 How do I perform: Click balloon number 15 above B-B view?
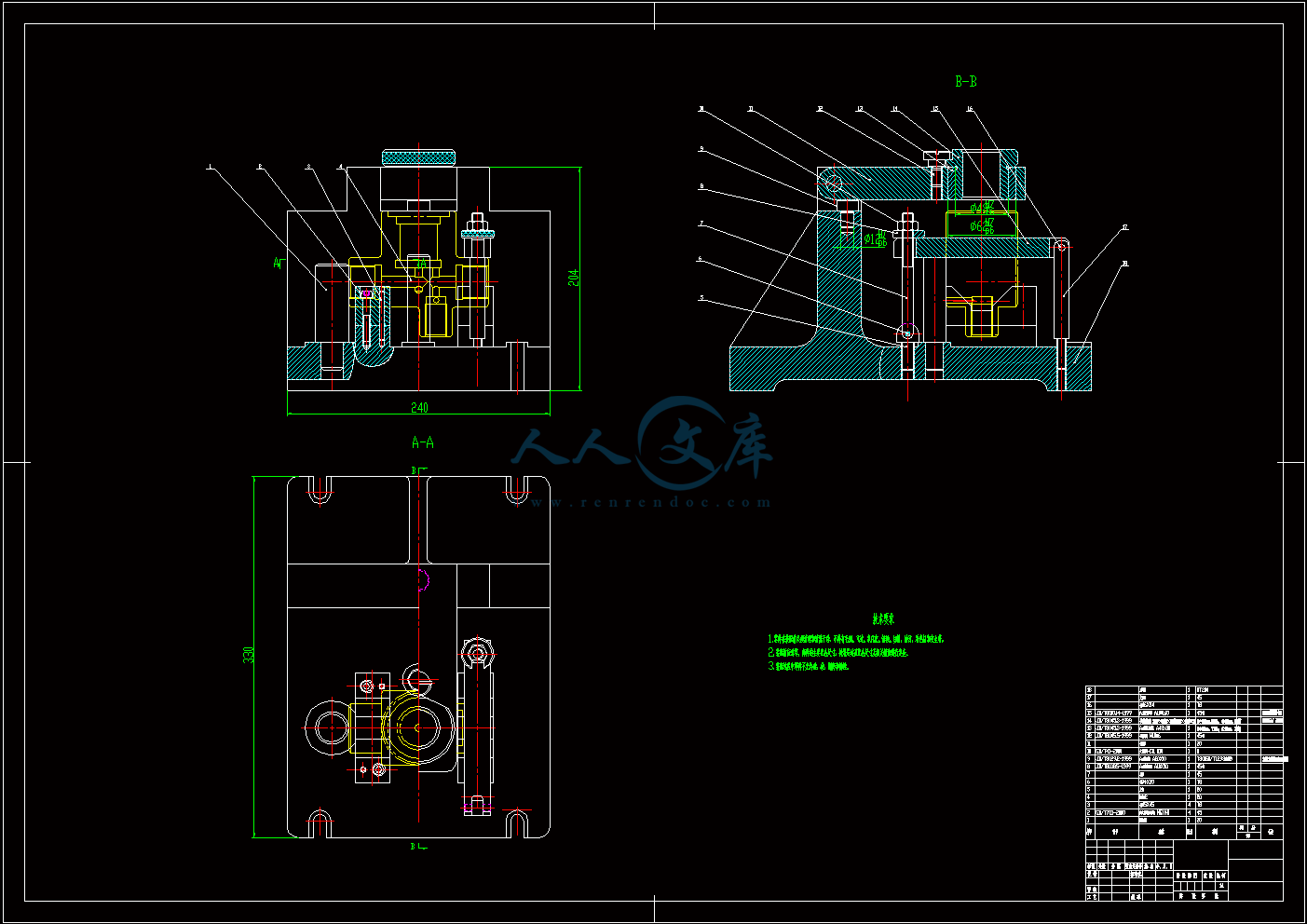(934, 109)
